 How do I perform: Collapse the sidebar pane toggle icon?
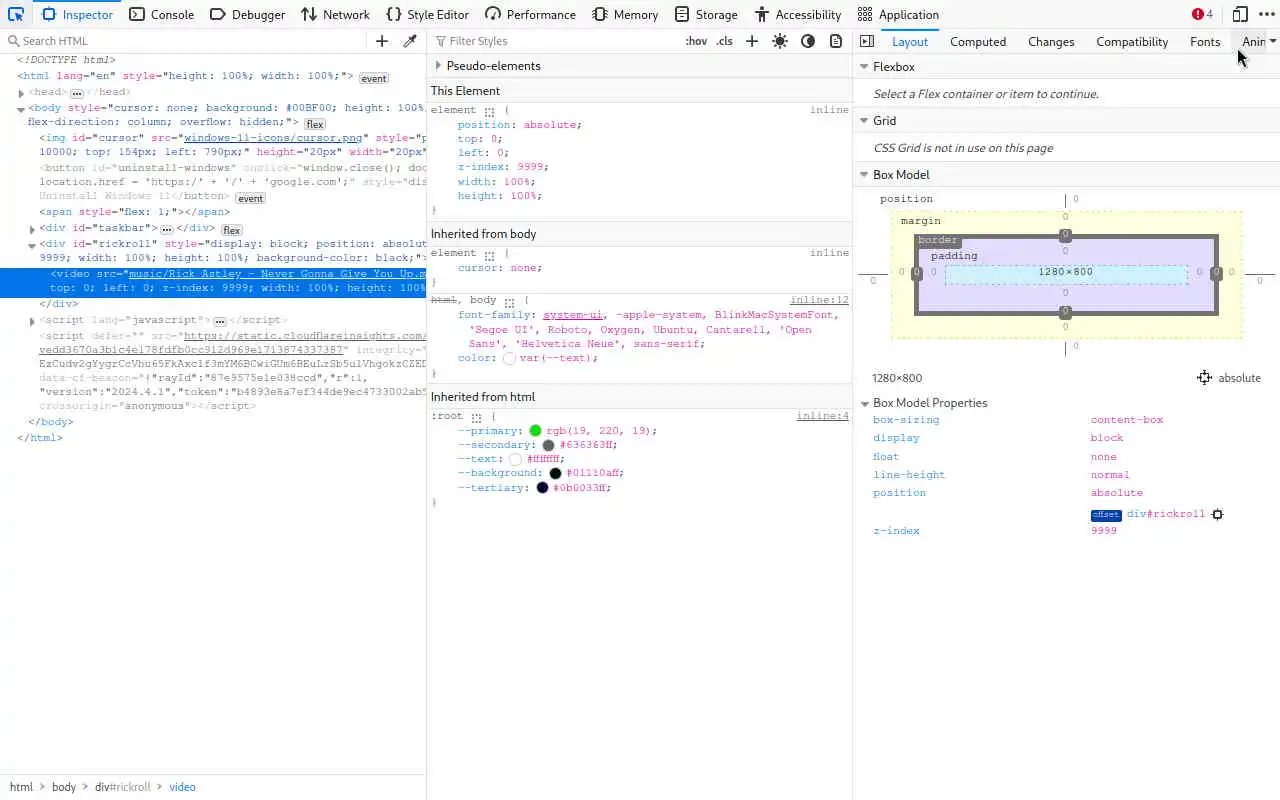point(867,41)
